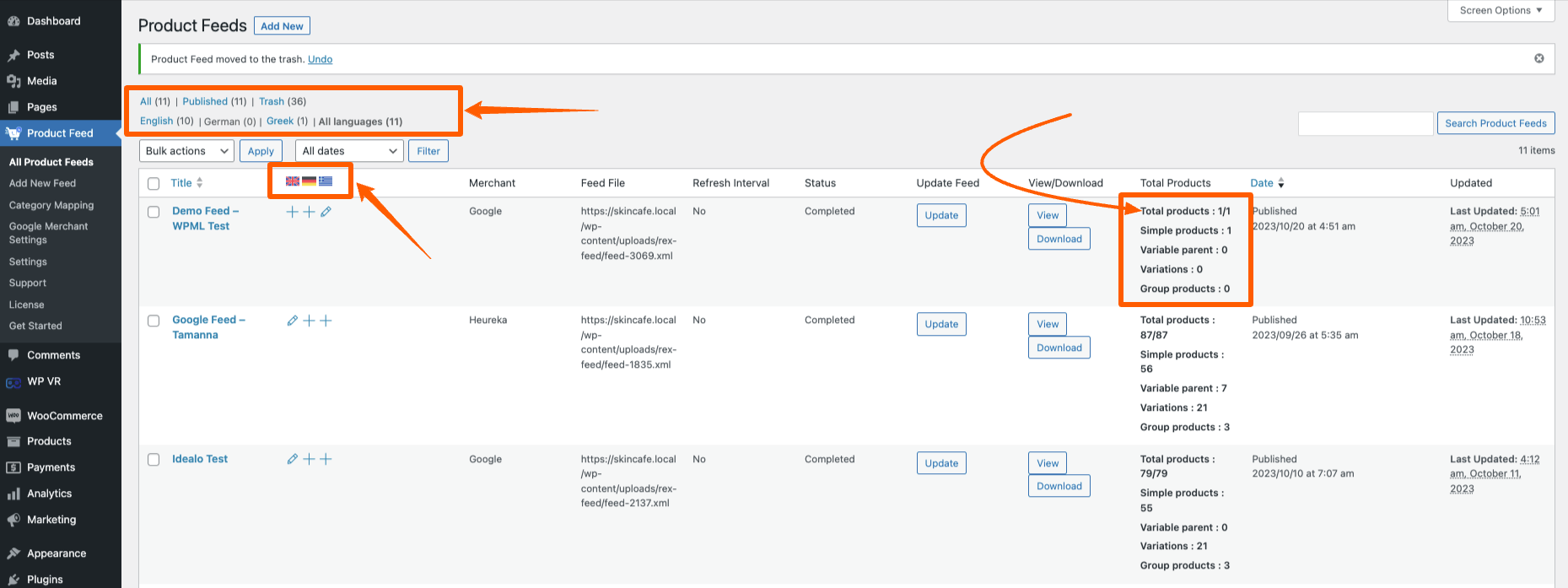Undo moving the feed to trash
Screen dimensions: 1568x588
(320, 59)
